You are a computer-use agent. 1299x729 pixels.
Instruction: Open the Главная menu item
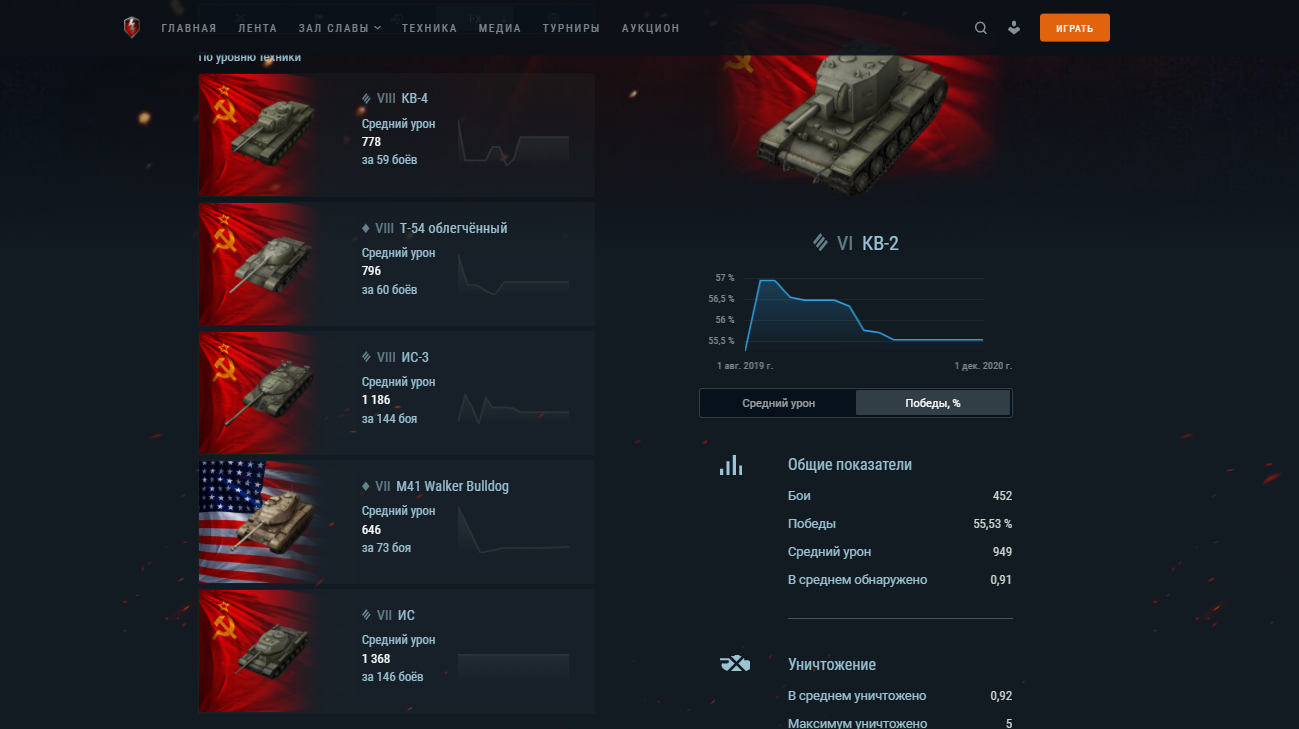click(x=189, y=28)
